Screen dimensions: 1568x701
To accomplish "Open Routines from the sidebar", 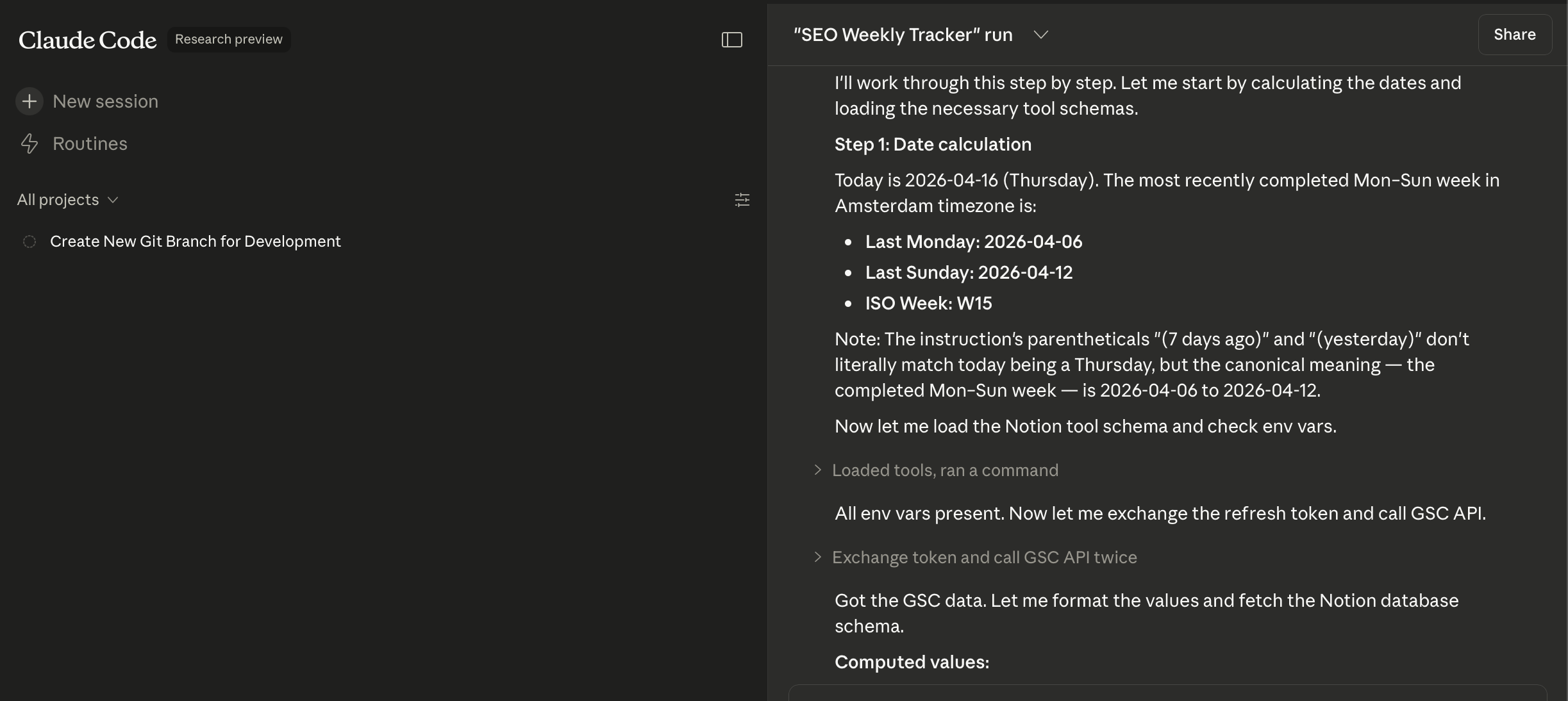I will (90, 144).
